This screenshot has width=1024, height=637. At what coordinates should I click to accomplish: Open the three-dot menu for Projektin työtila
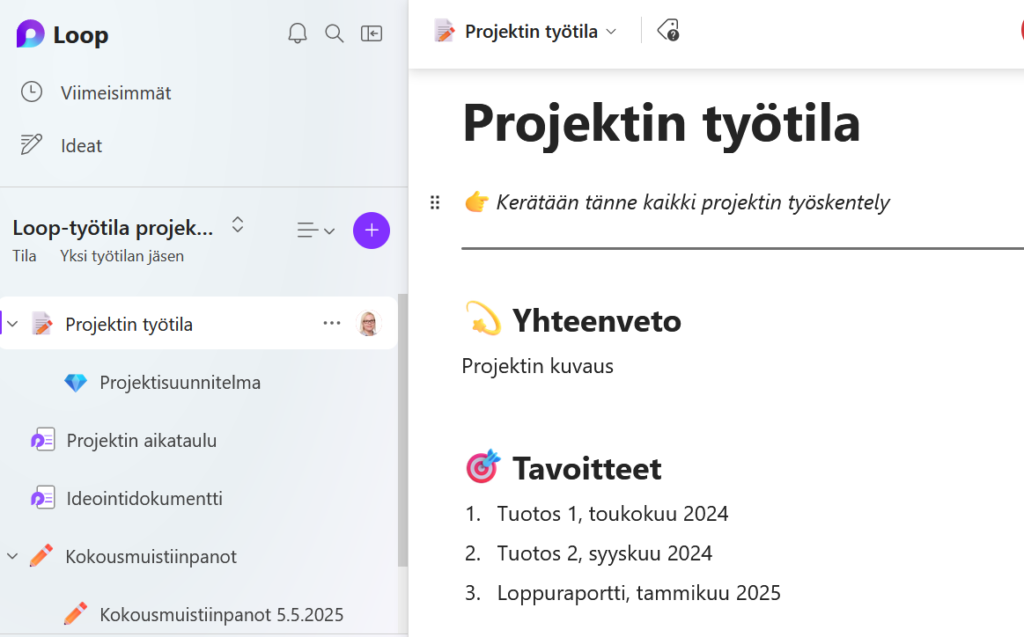(332, 324)
